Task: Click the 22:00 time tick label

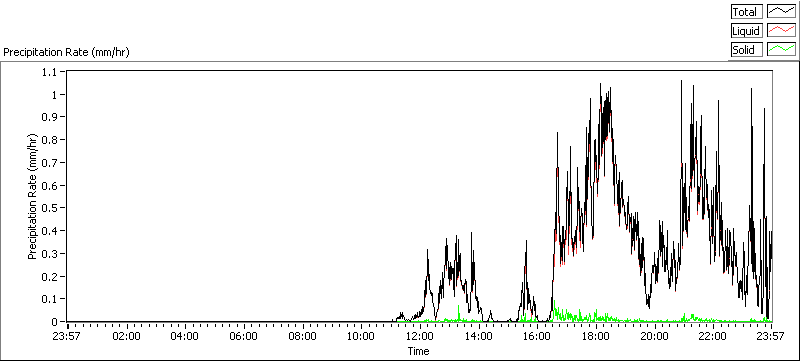Action: [x=713, y=337]
